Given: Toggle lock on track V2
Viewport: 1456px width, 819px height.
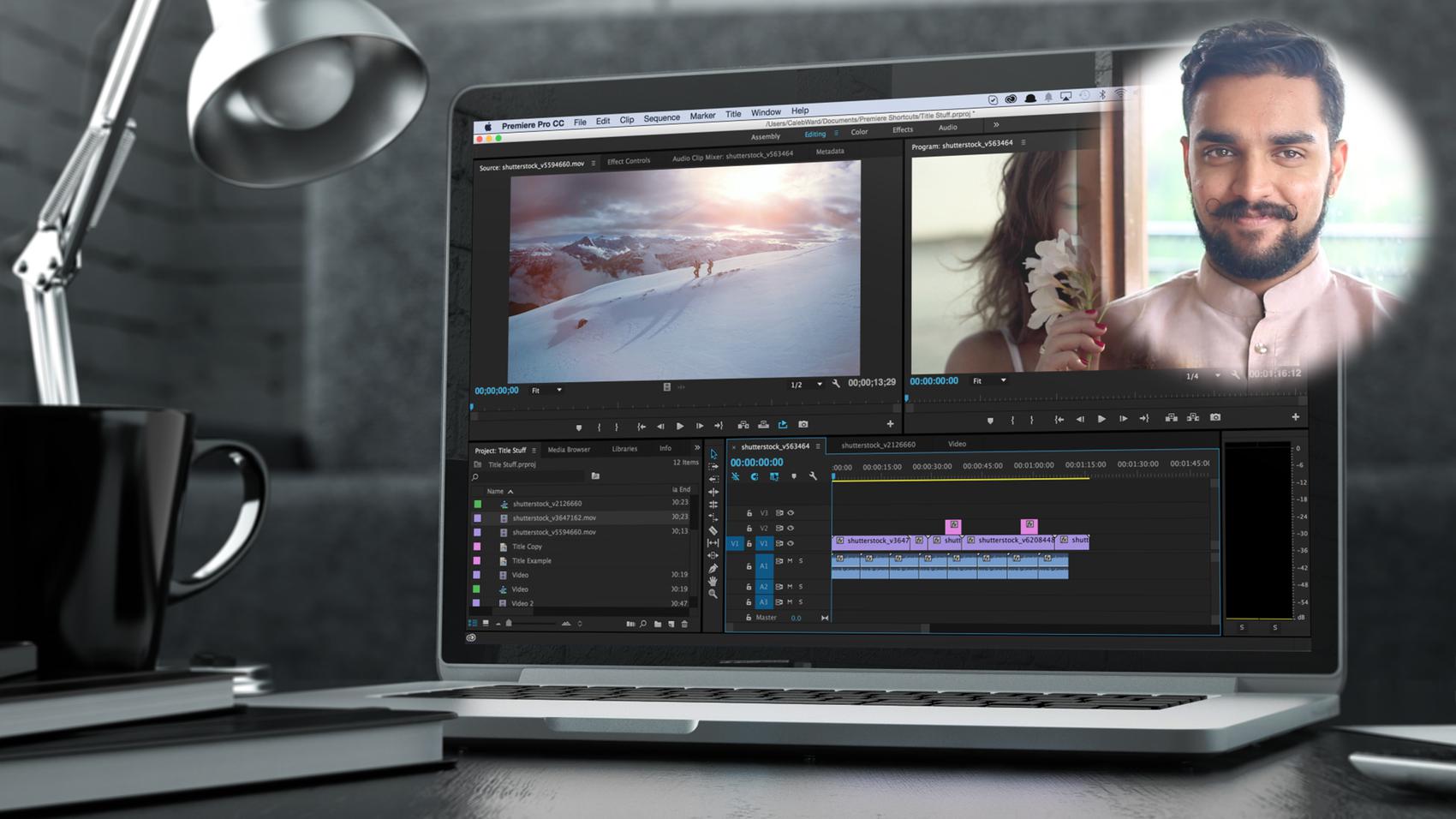Looking at the screenshot, I should tap(749, 529).
